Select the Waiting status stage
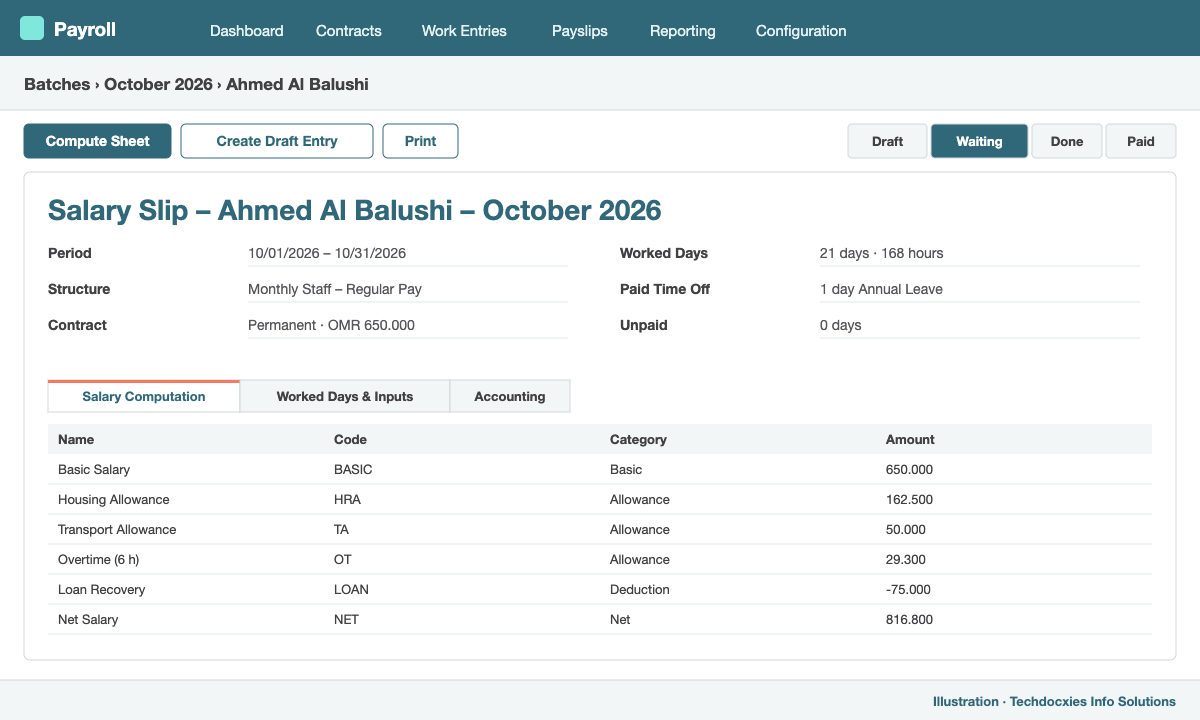This screenshot has height=720, width=1200. (979, 141)
